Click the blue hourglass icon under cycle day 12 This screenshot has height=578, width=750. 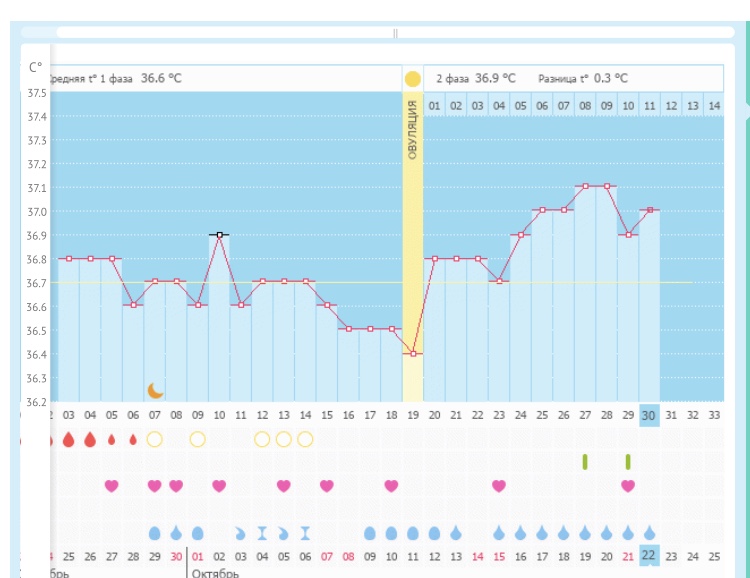262,533
